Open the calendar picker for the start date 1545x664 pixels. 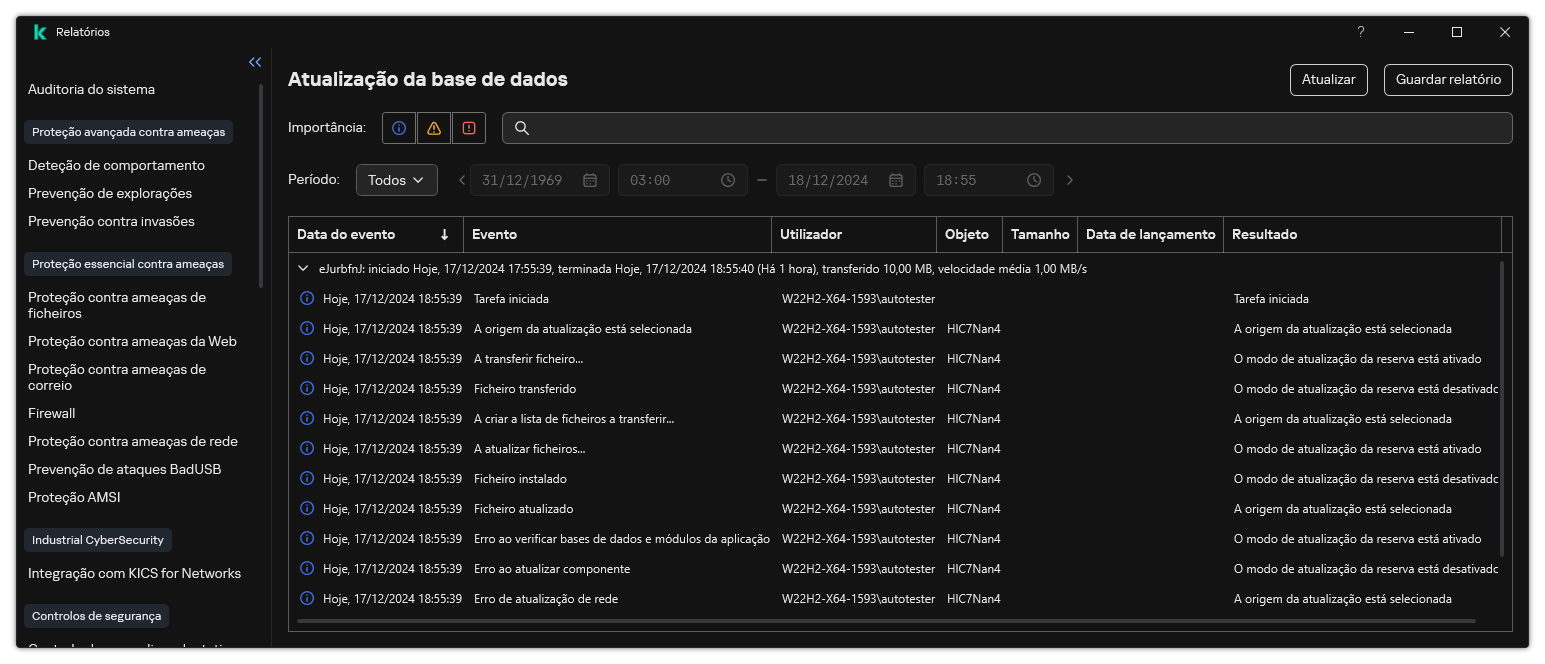coord(590,180)
